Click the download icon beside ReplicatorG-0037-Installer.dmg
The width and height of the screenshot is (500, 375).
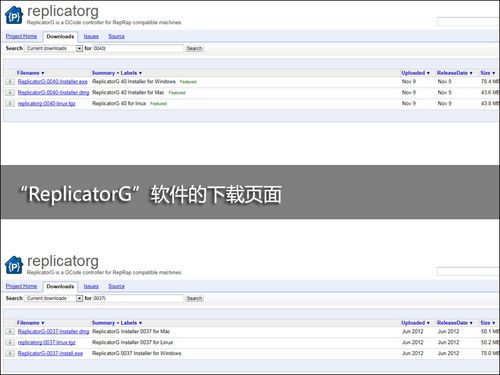coord(10,332)
